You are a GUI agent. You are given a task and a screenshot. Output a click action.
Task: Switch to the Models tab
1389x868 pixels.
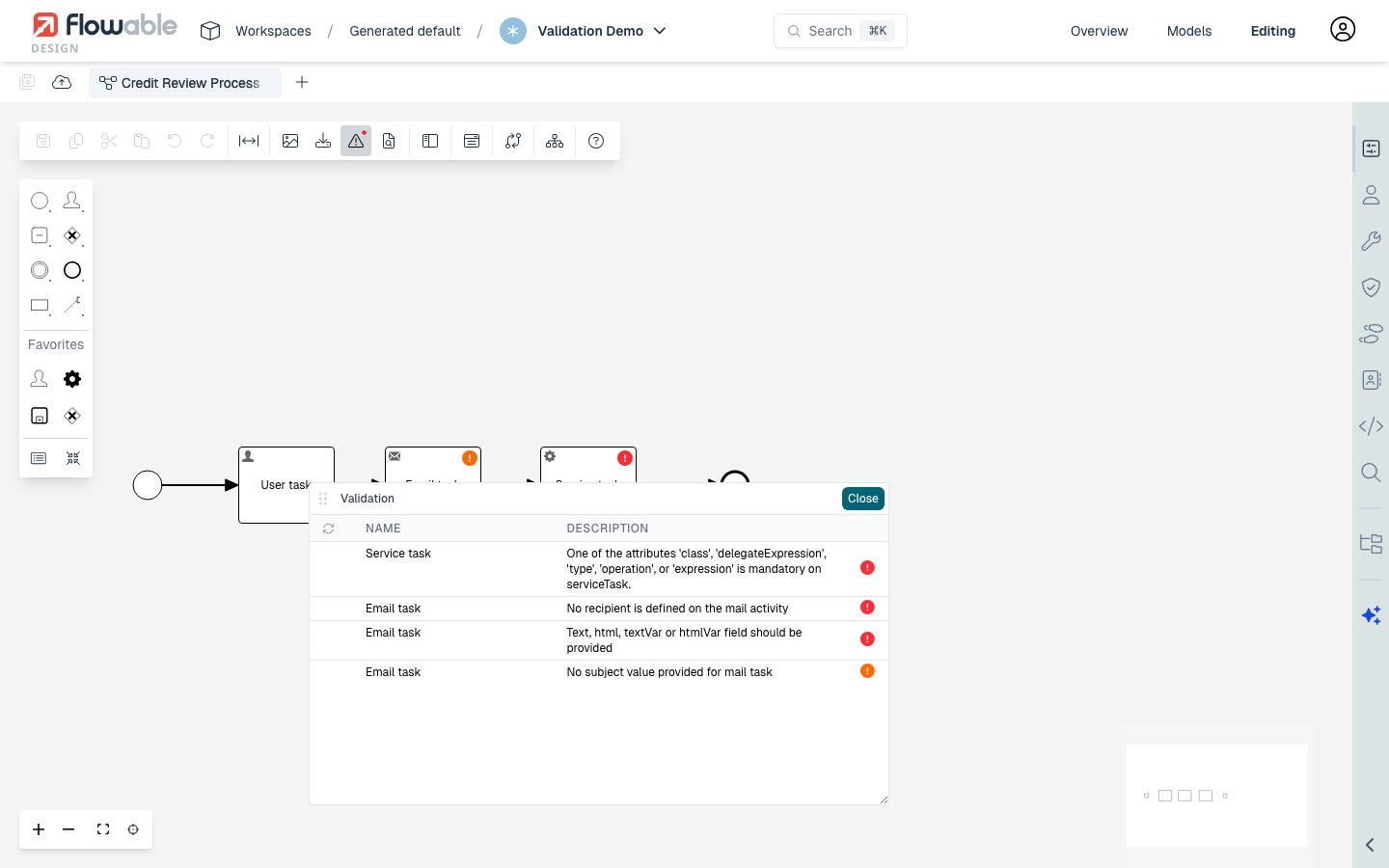point(1188,31)
